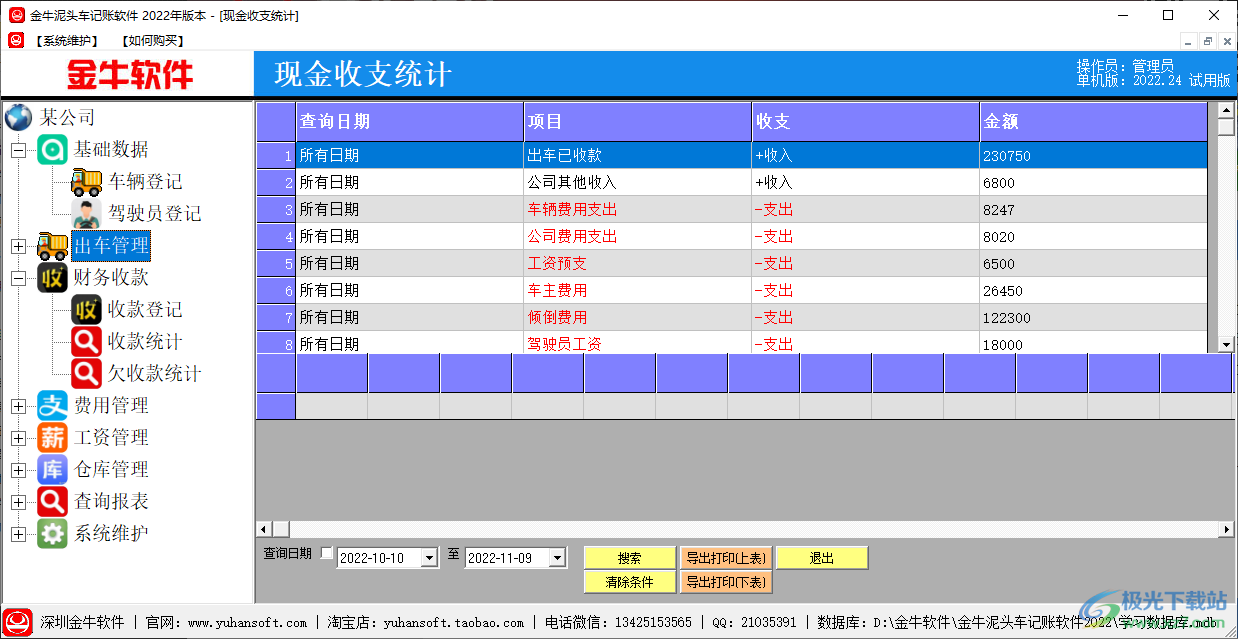Viewport: 1238px width, 639px height.
Task: Collapse the 财务收款 tree node
Action: [18, 278]
